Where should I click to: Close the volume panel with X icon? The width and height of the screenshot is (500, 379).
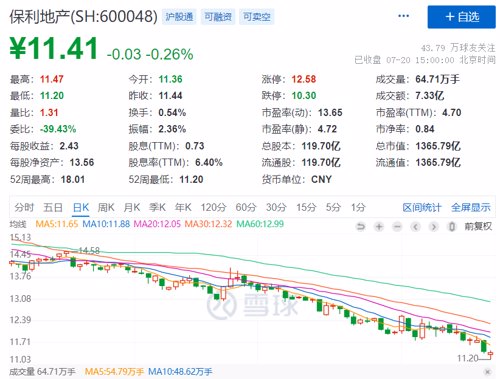click(x=488, y=371)
